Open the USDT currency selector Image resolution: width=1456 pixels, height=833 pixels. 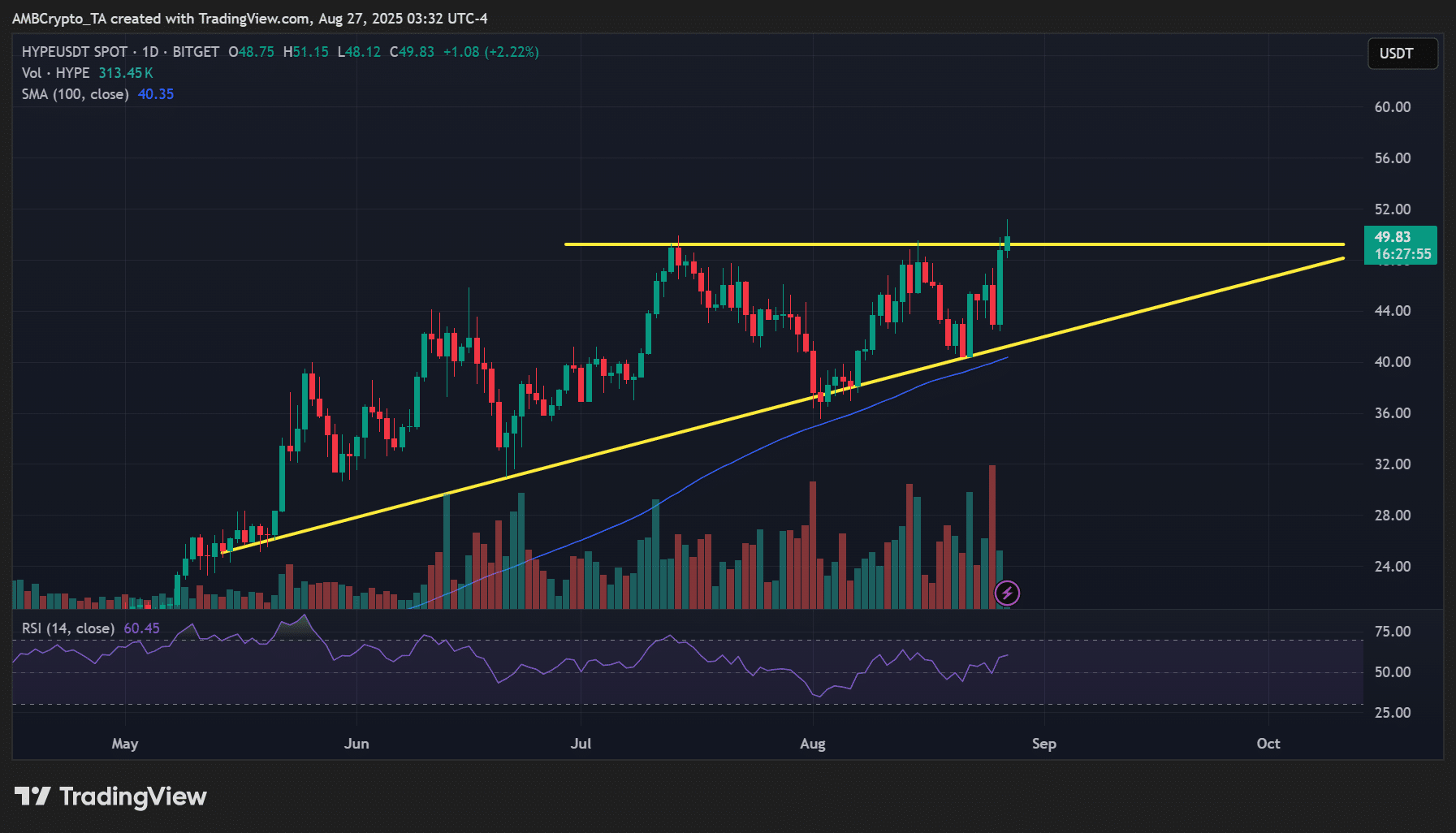tap(1402, 54)
